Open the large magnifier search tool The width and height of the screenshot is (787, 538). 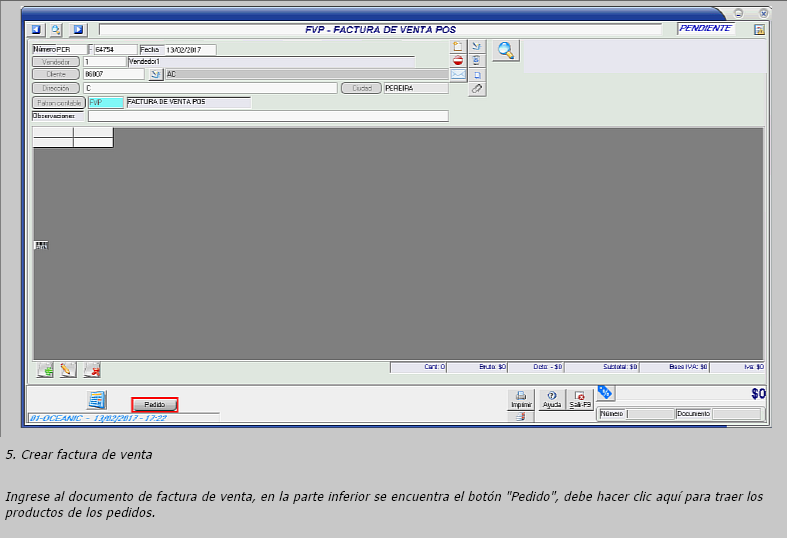tap(506, 51)
